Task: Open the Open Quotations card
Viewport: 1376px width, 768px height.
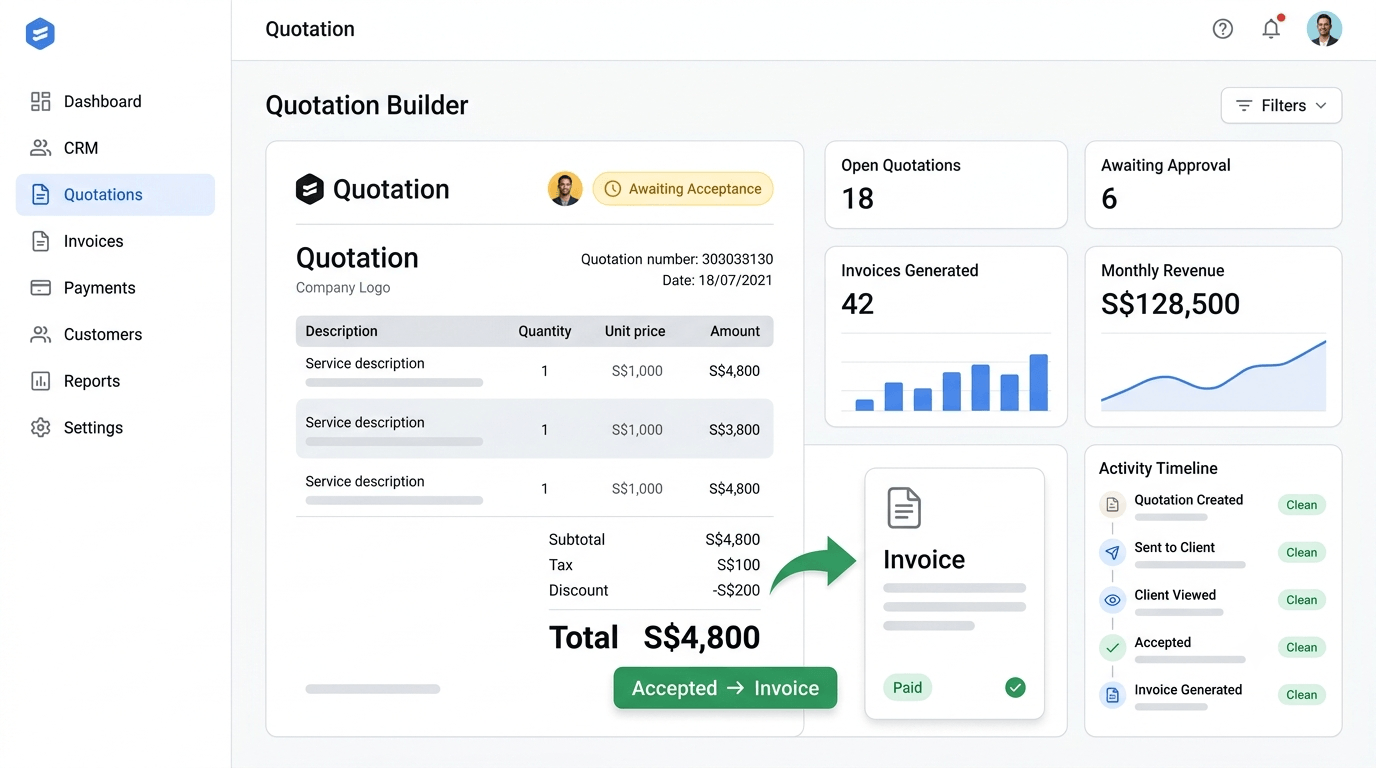Action: coord(946,185)
